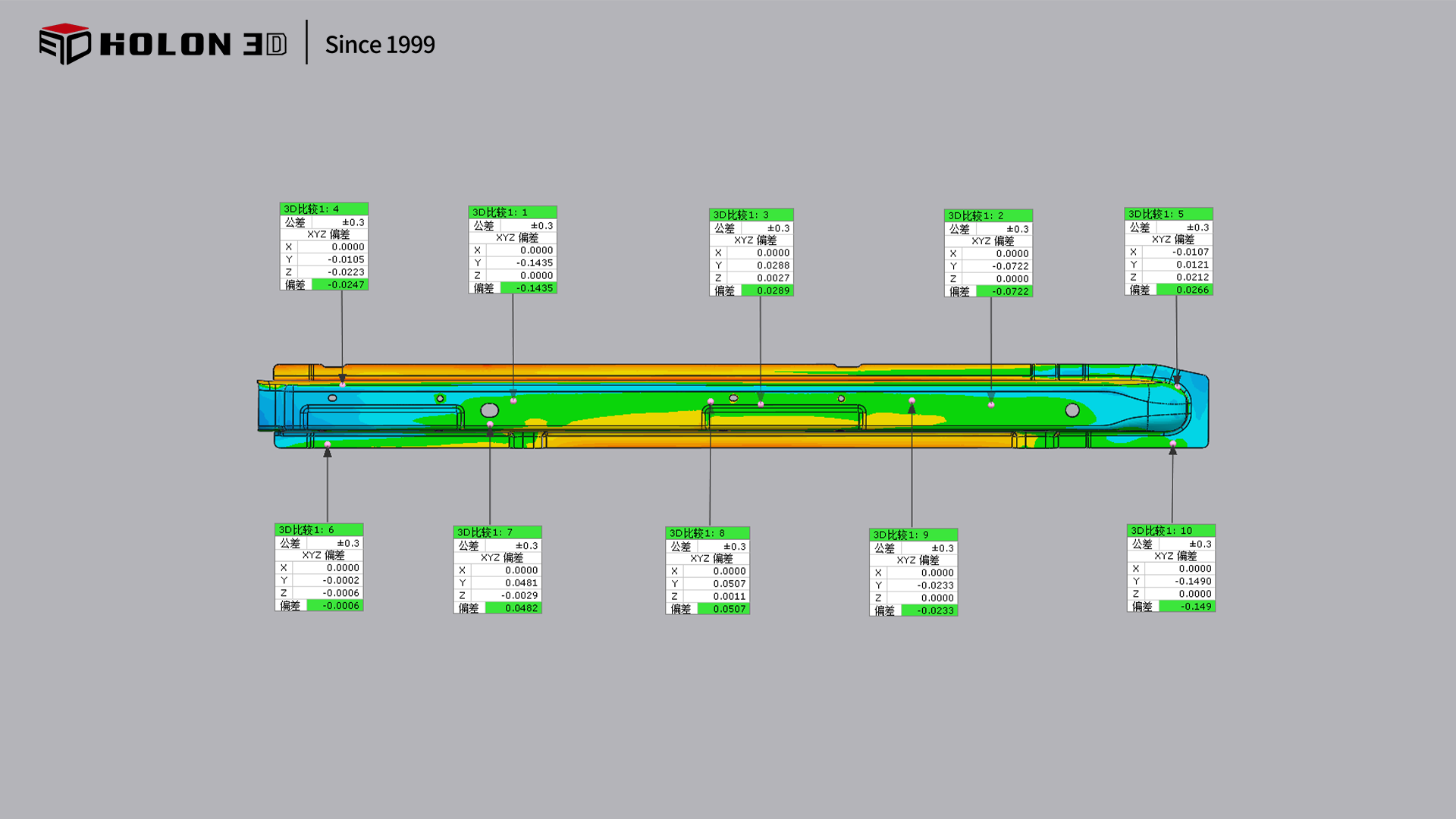Click the 'Since 1999' text
Viewport: 1456px width, 819px height.
pos(380,45)
